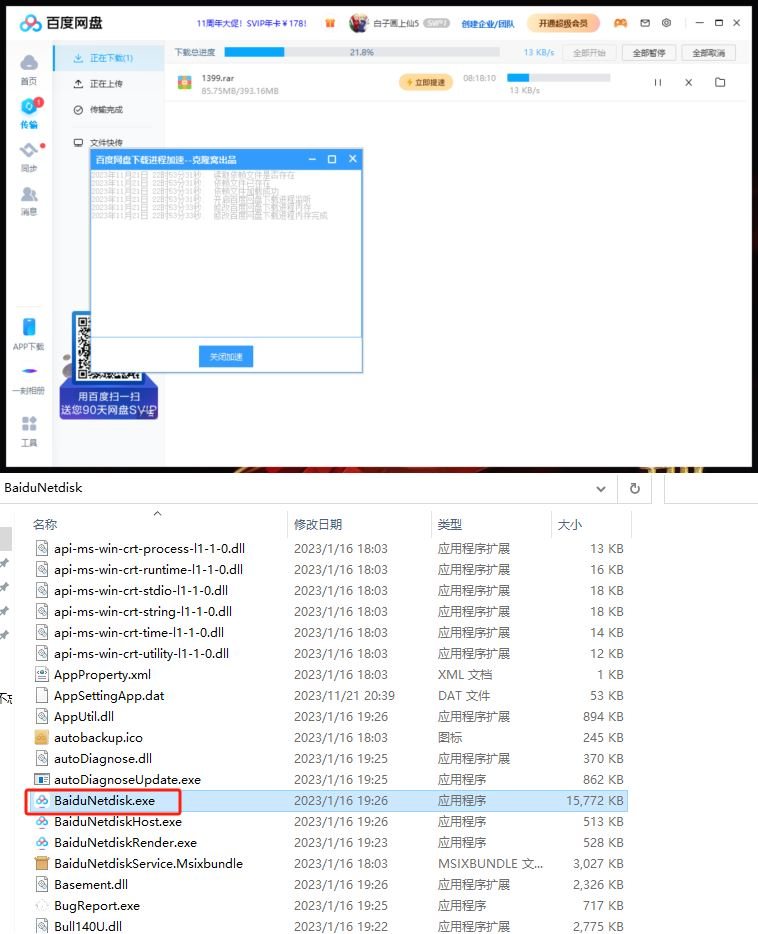
Task: Click the sort chevron above the 名称 column
Action: pyautogui.click(x=157, y=513)
